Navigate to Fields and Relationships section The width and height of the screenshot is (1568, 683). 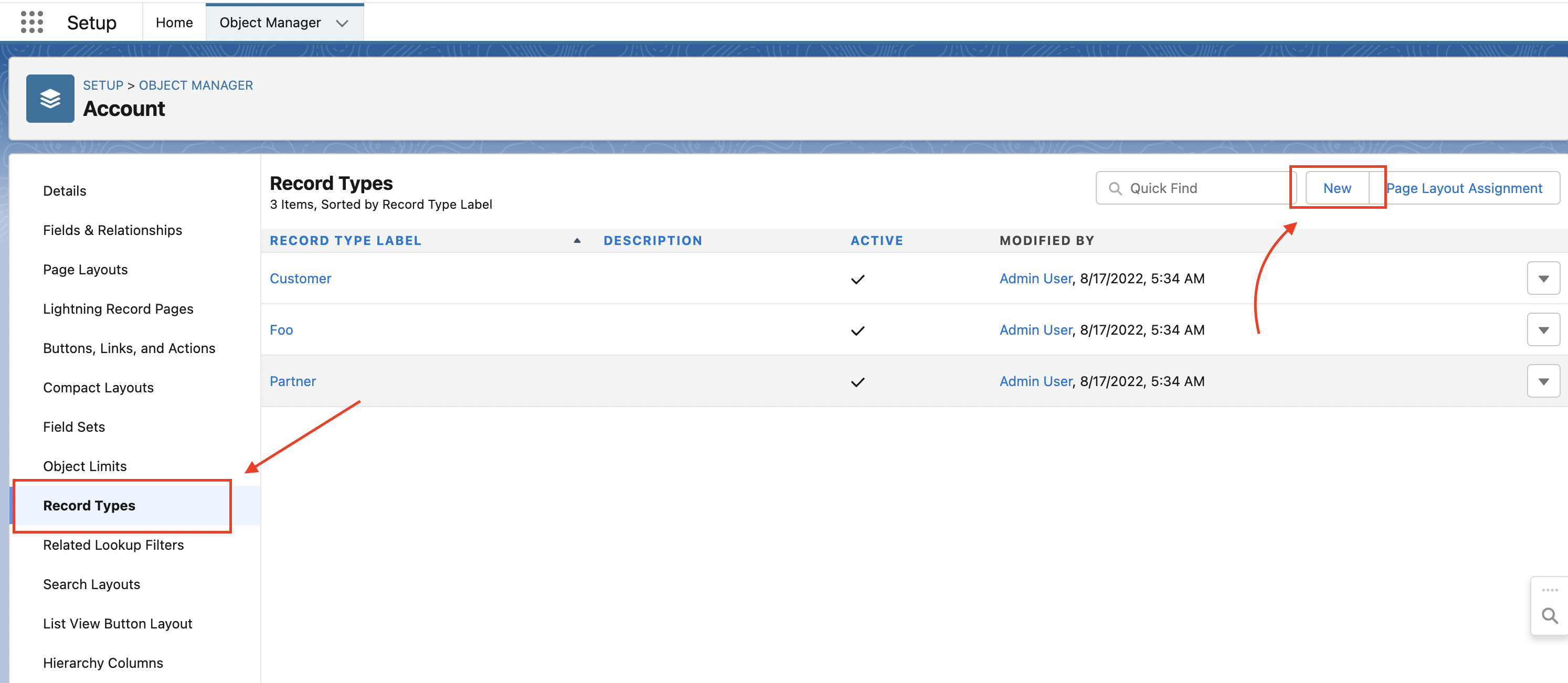tap(112, 229)
